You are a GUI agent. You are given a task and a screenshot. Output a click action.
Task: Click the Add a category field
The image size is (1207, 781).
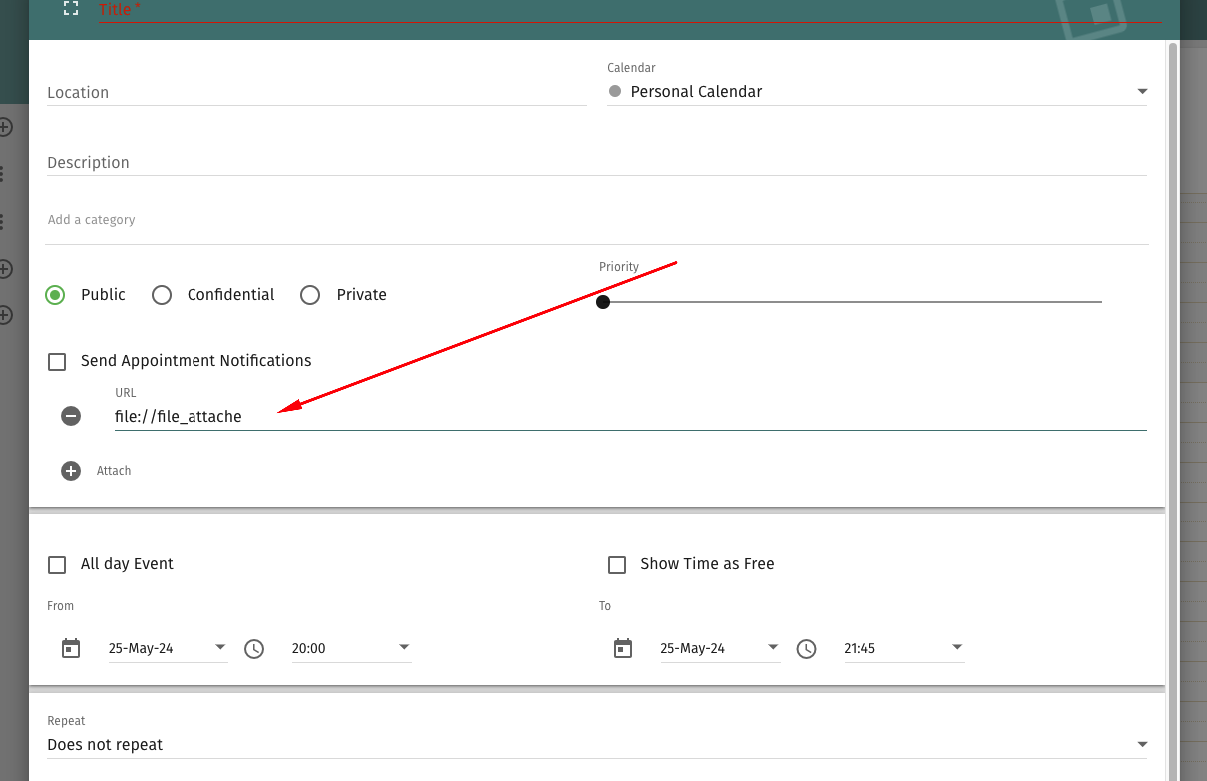(596, 220)
